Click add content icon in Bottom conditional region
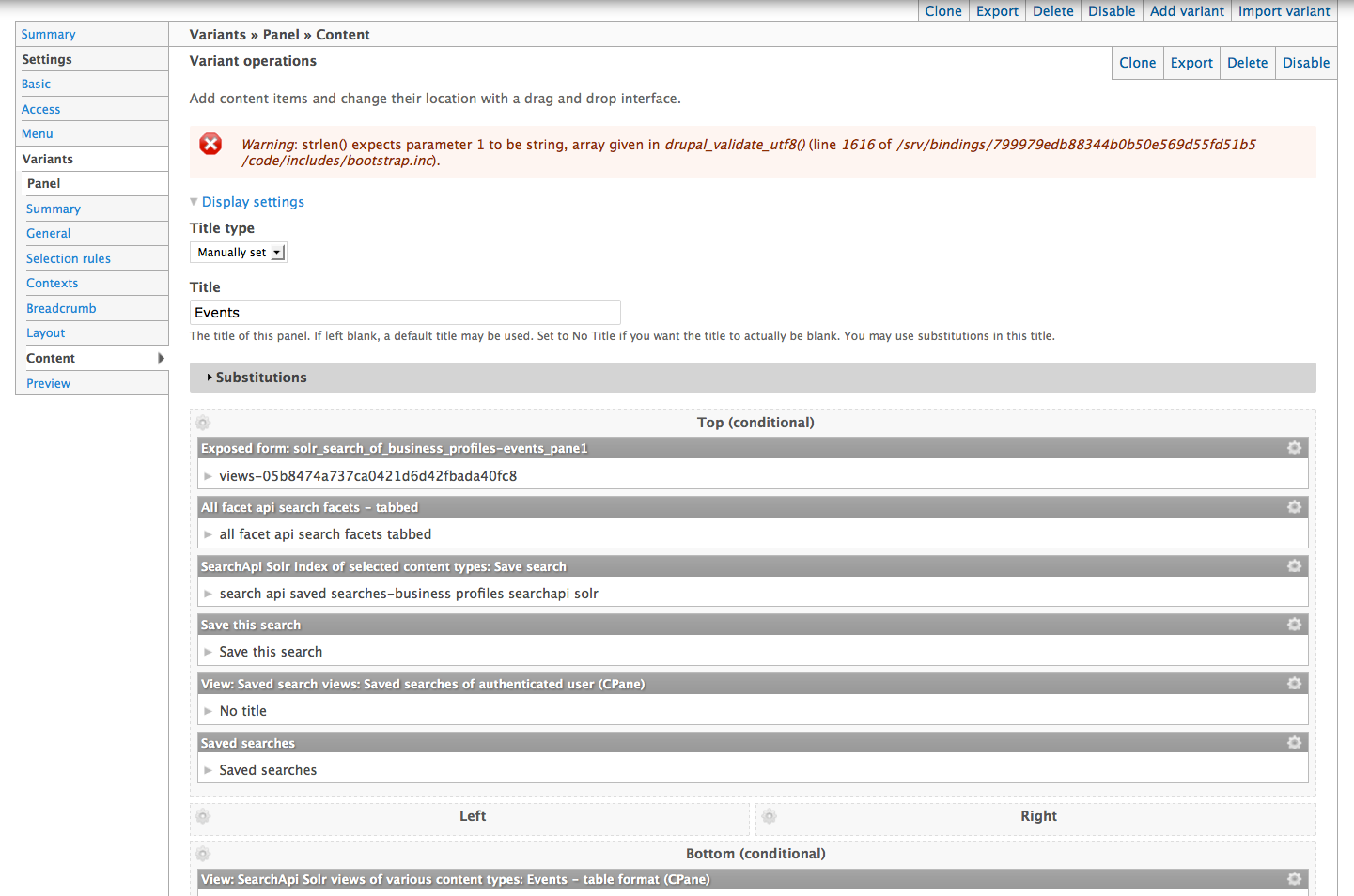1354x896 pixels. (x=203, y=854)
